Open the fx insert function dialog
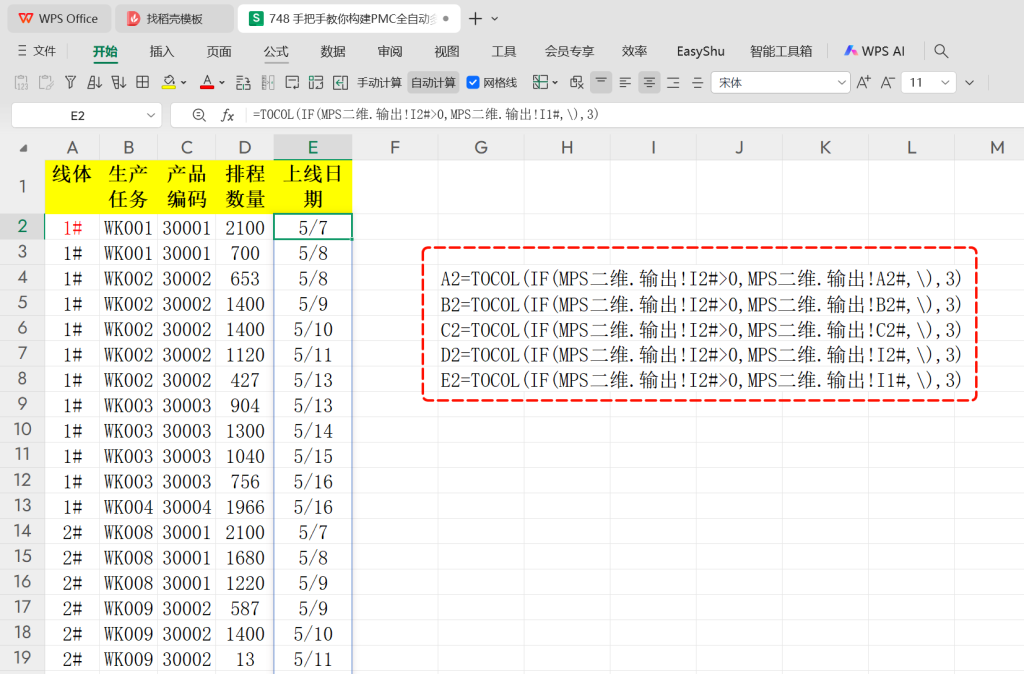The image size is (1024, 674). [x=227, y=115]
